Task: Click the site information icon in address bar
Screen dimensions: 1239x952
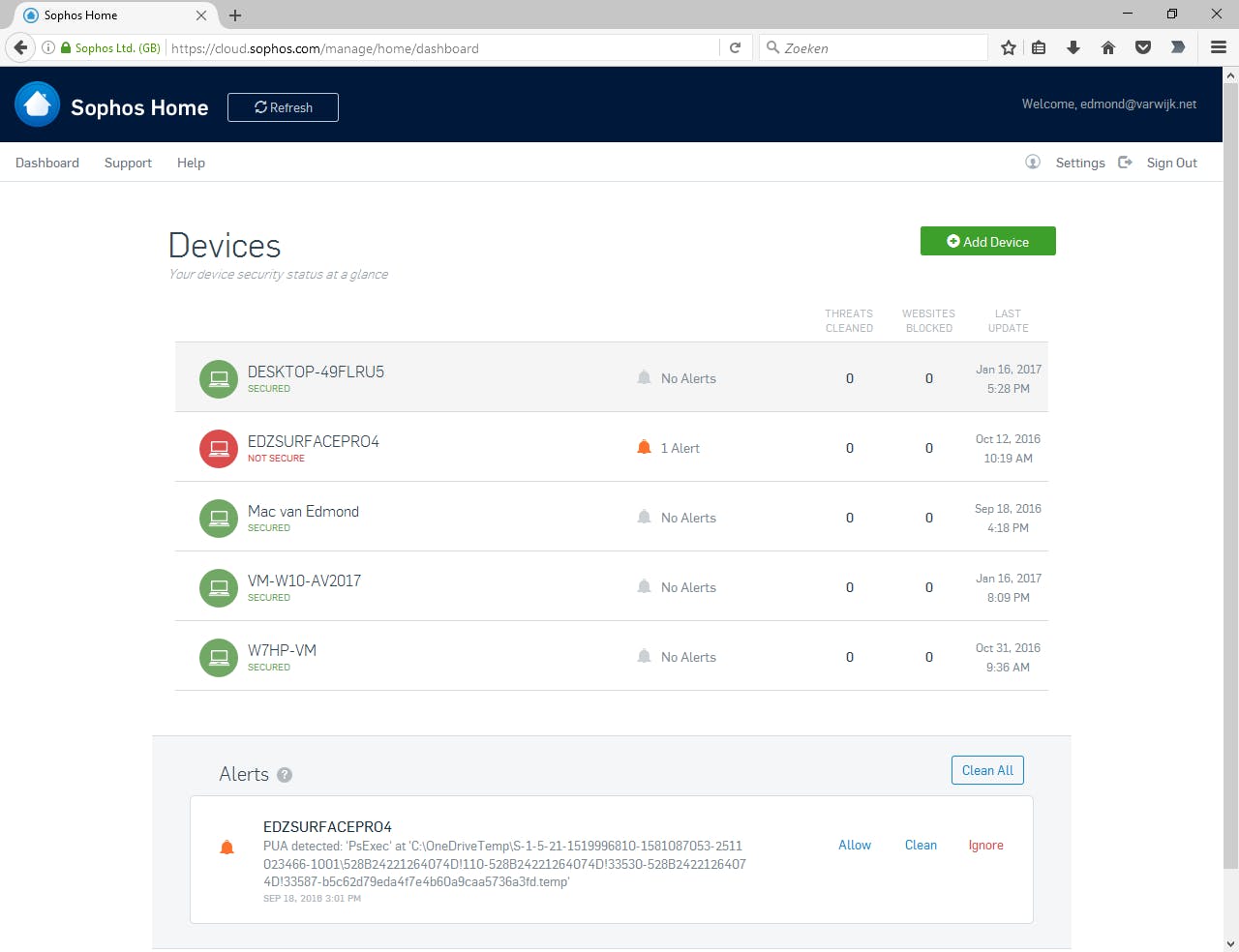Action: [47, 47]
